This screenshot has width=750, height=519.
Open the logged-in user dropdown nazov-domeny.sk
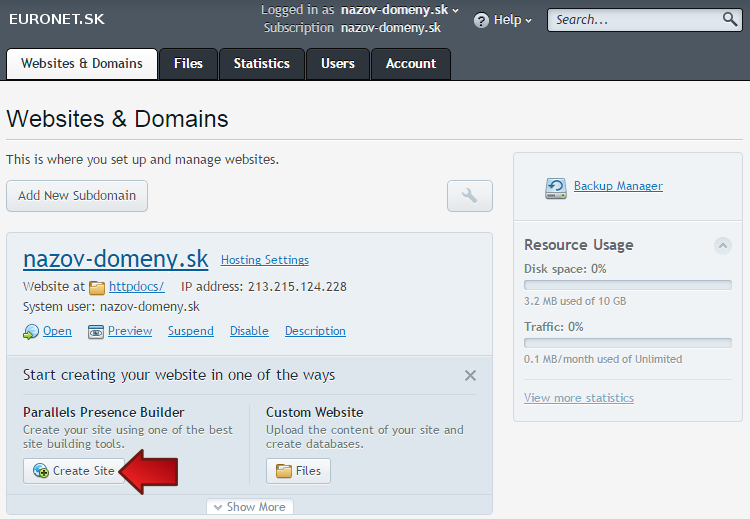pyautogui.click(x=400, y=10)
